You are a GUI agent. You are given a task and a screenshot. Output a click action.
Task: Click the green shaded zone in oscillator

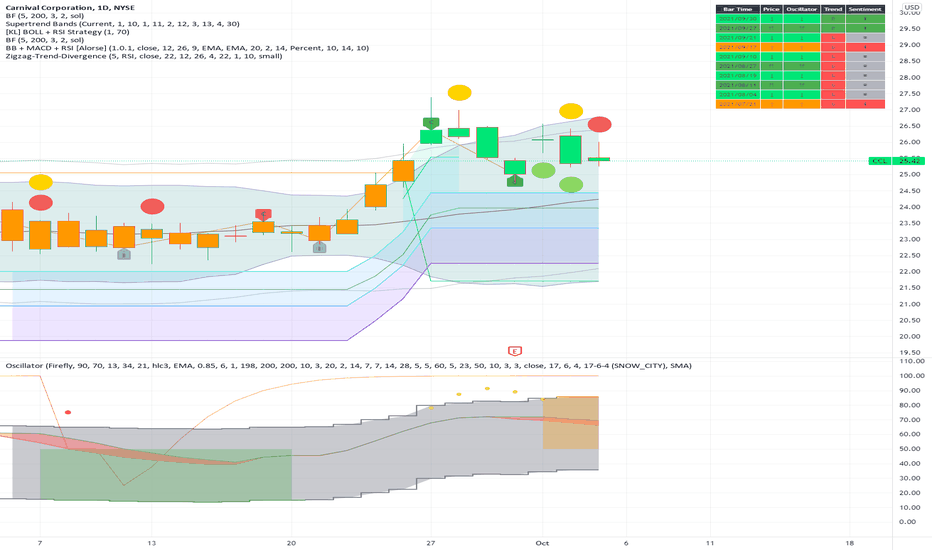166,474
